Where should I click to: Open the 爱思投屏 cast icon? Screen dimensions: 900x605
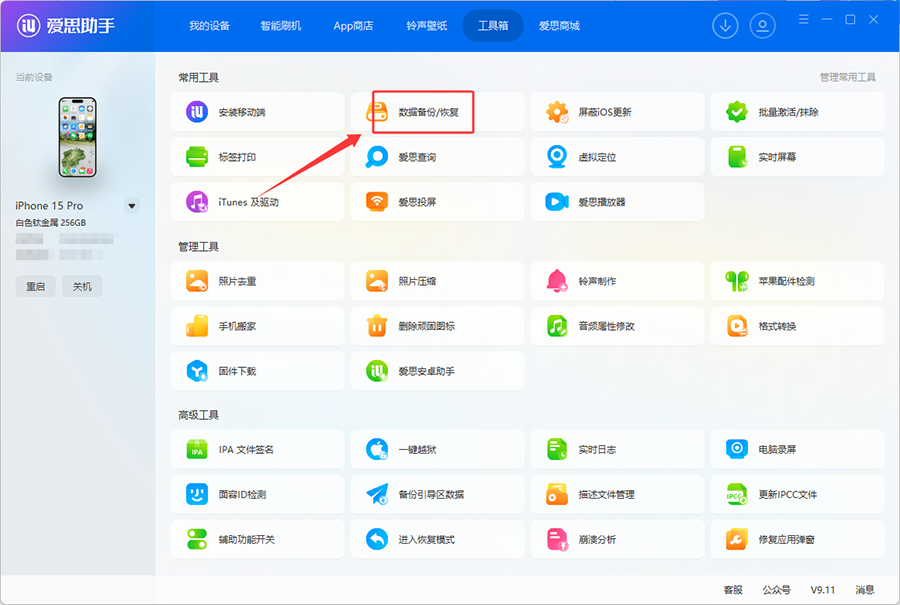coord(377,201)
